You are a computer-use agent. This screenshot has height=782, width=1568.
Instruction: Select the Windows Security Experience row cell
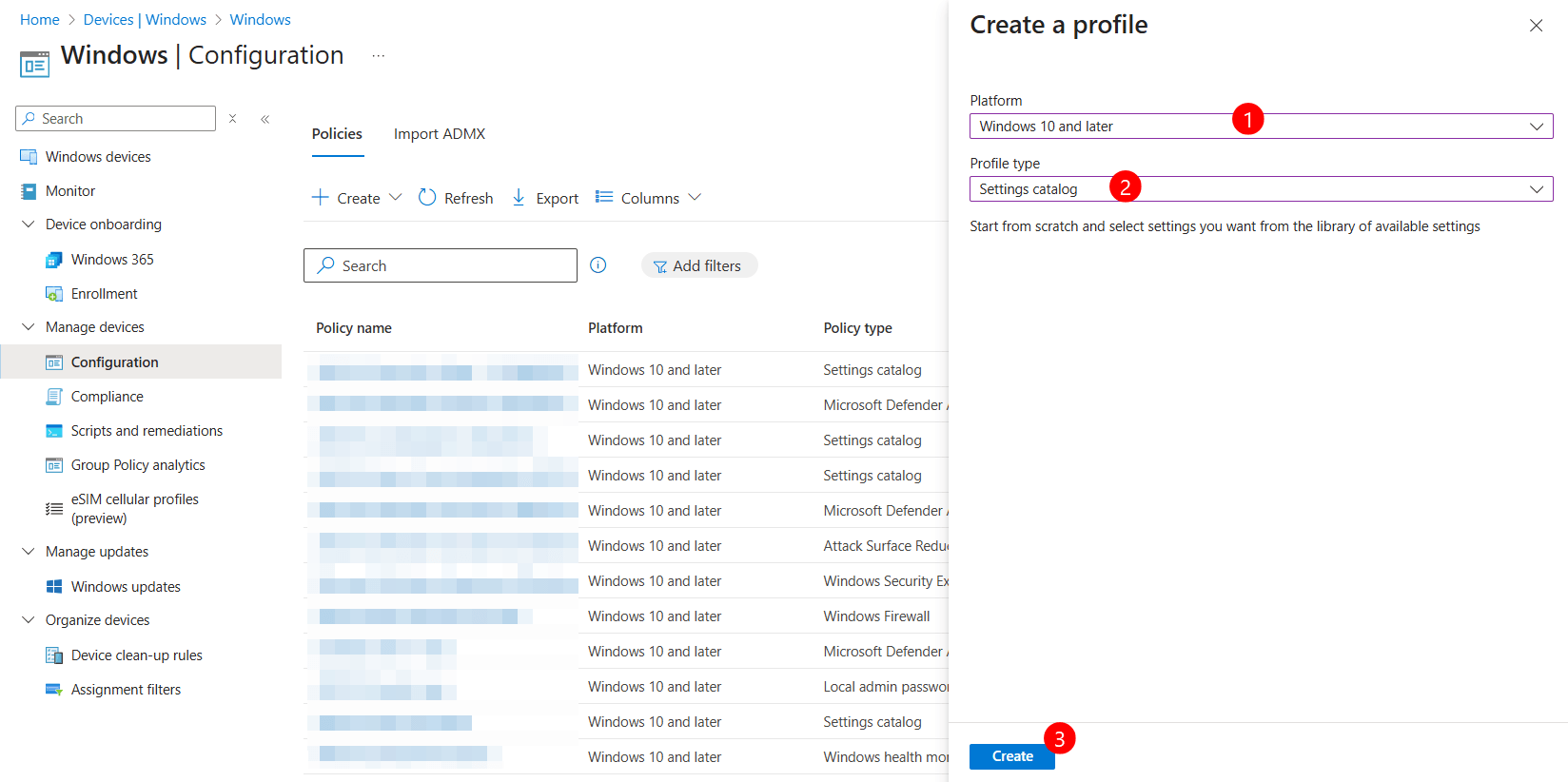[886, 581]
